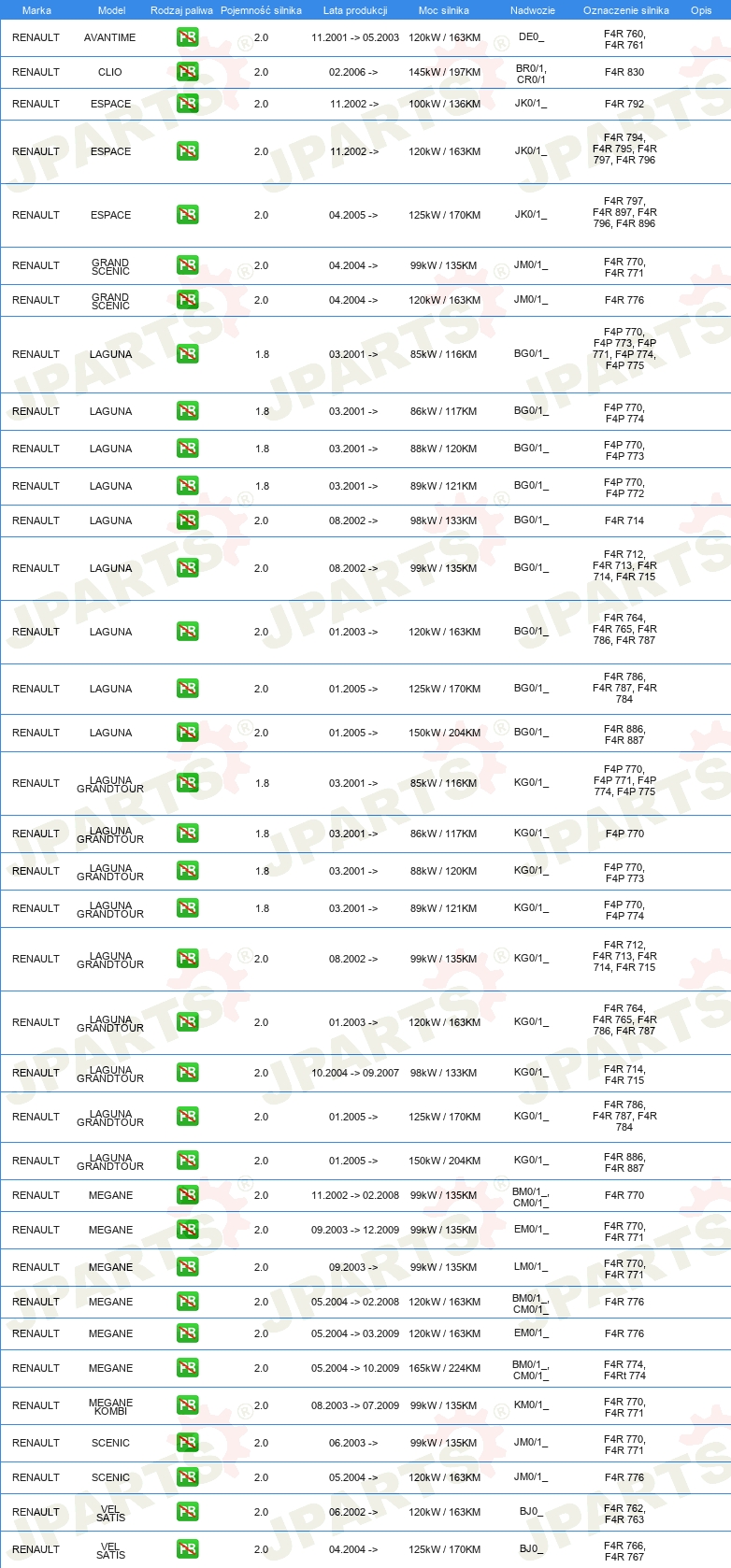Click production years 09.2003 -> 12.2009
731x1568 pixels.
(x=355, y=1230)
